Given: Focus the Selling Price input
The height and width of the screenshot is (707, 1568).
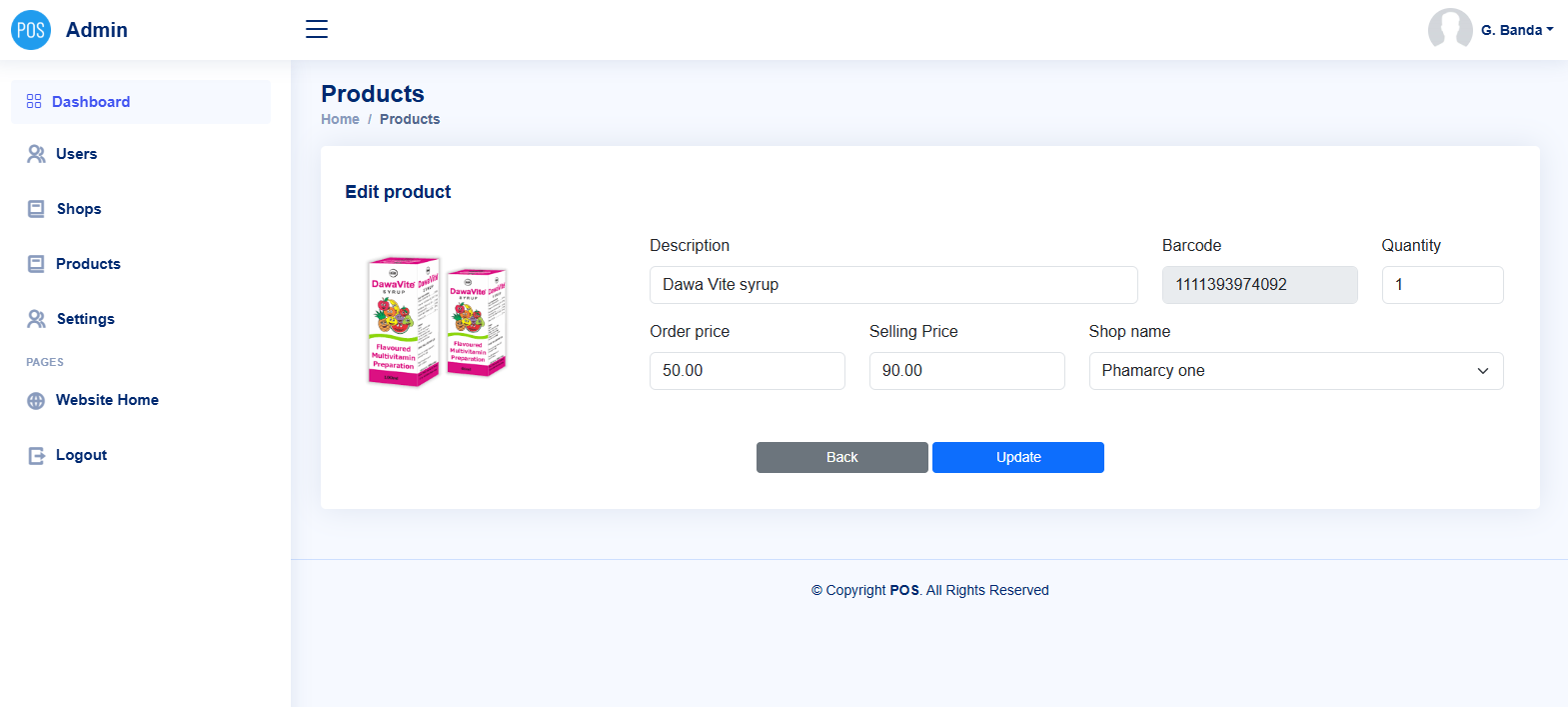Looking at the screenshot, I should pos(966,371).
